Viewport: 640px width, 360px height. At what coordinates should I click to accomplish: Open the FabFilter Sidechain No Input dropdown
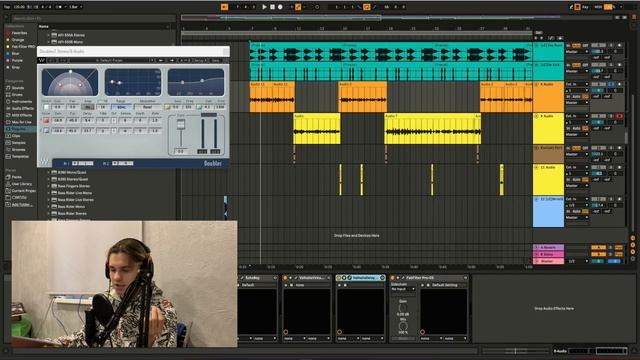pyautogui.click(x=403, y=289)
